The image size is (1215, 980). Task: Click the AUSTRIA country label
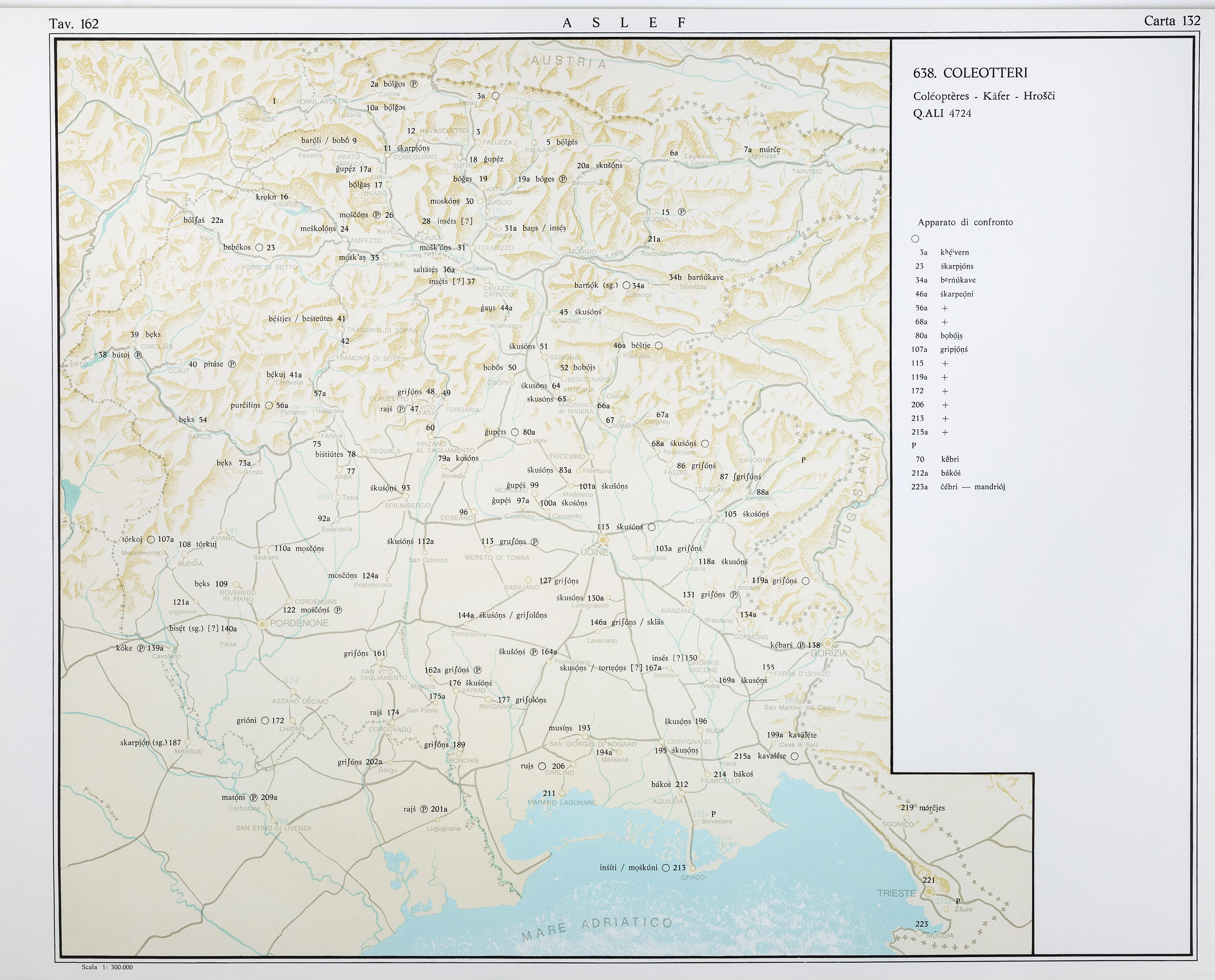[568, 62]
